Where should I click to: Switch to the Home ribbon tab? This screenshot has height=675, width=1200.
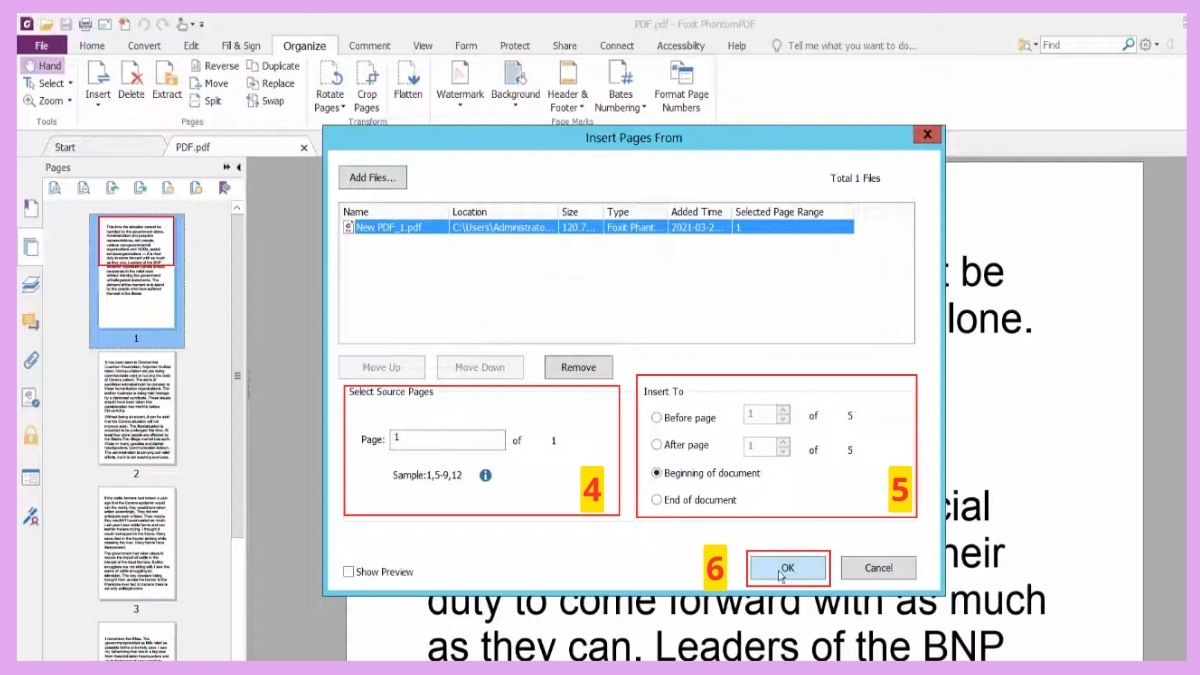coord(92,45)
